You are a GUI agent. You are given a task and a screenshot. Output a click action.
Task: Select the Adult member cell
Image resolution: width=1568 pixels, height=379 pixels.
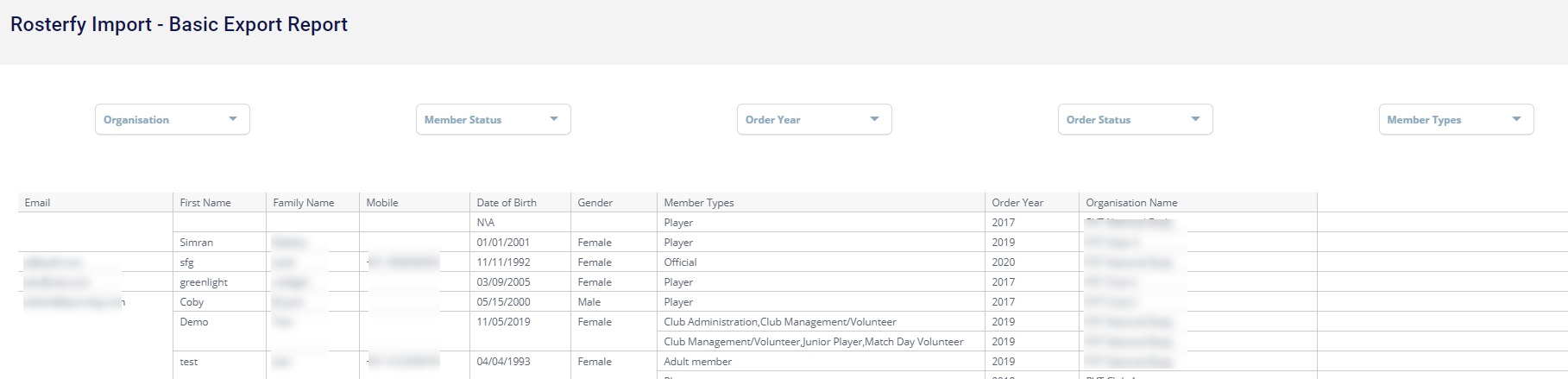tap(698, 362)
